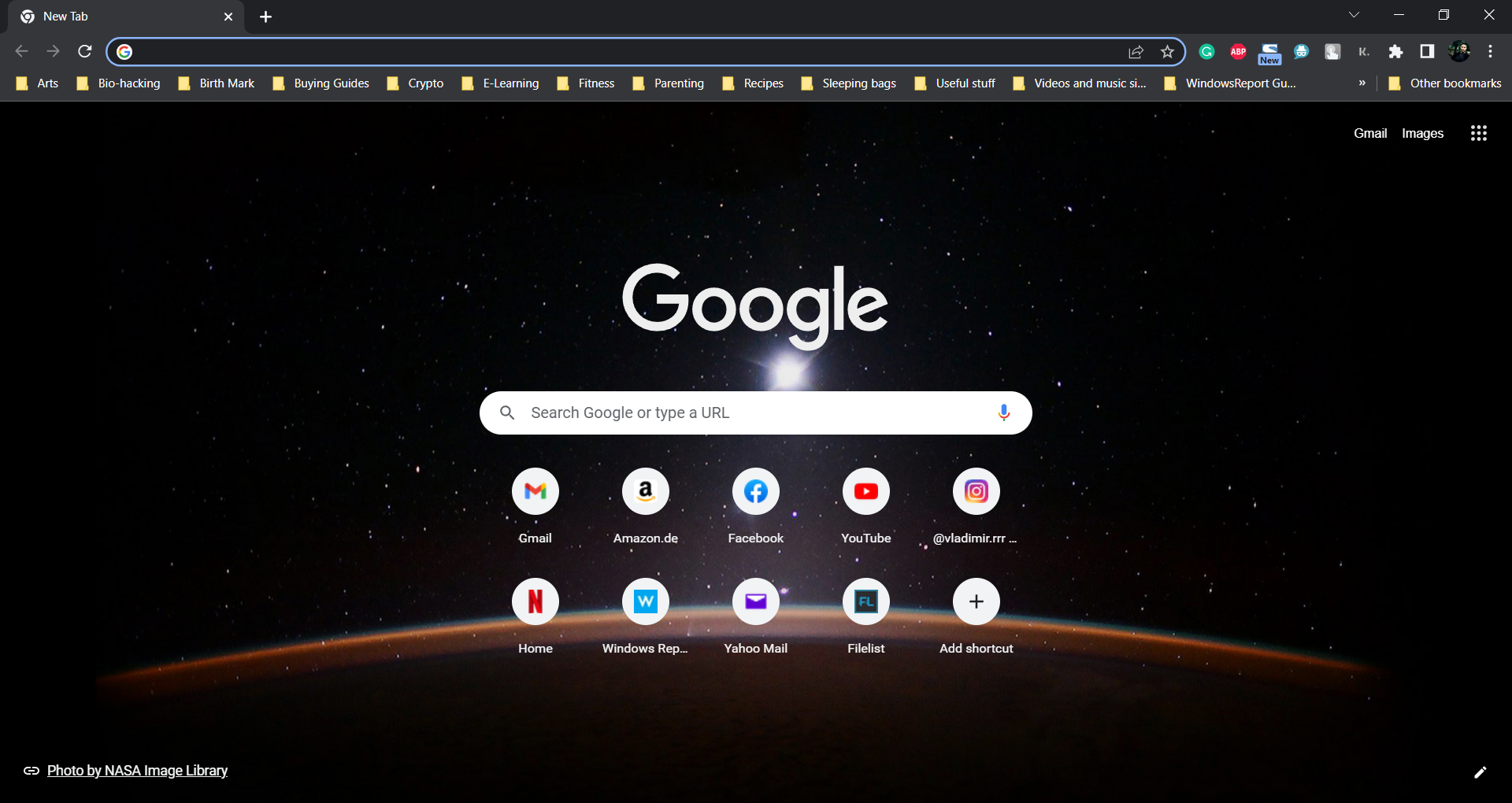Start voice search with the microphone
Screen dimensions: 1512x803
pos(1003,413)
